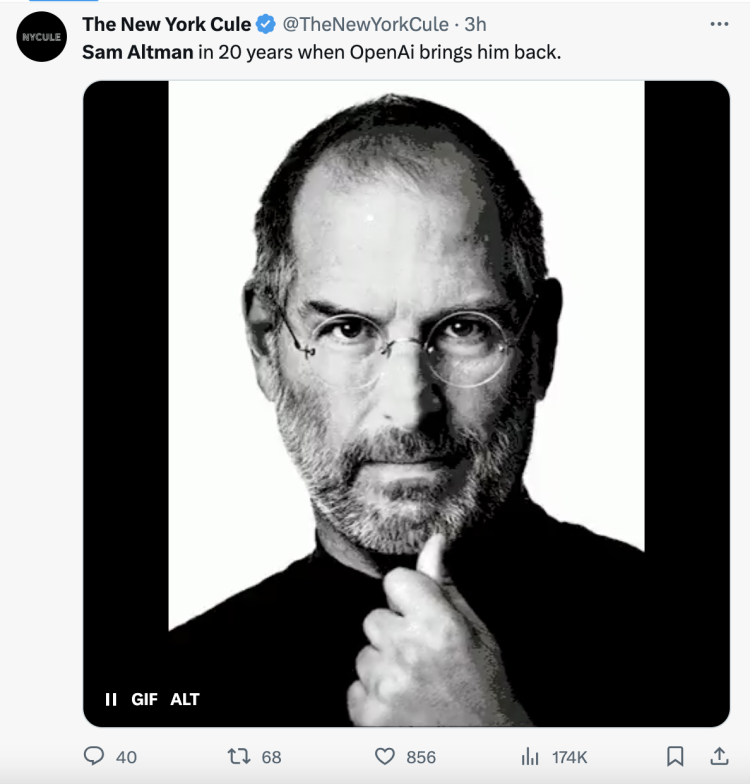
Task: Reply to the tweet via speech bubble icon
Action: pos(93,756)
